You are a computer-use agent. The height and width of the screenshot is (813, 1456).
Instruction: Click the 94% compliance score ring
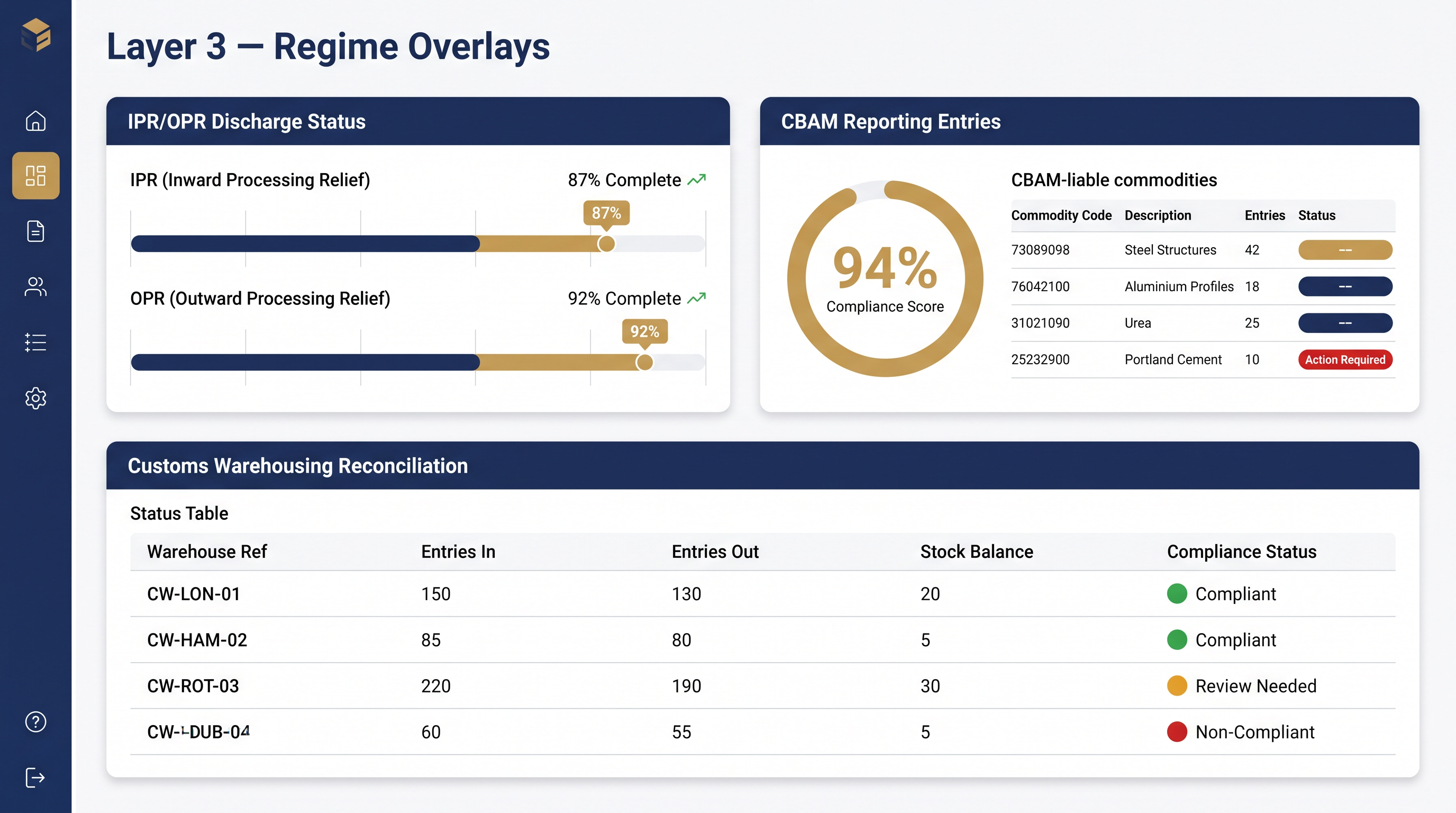[x=885, y=278]
